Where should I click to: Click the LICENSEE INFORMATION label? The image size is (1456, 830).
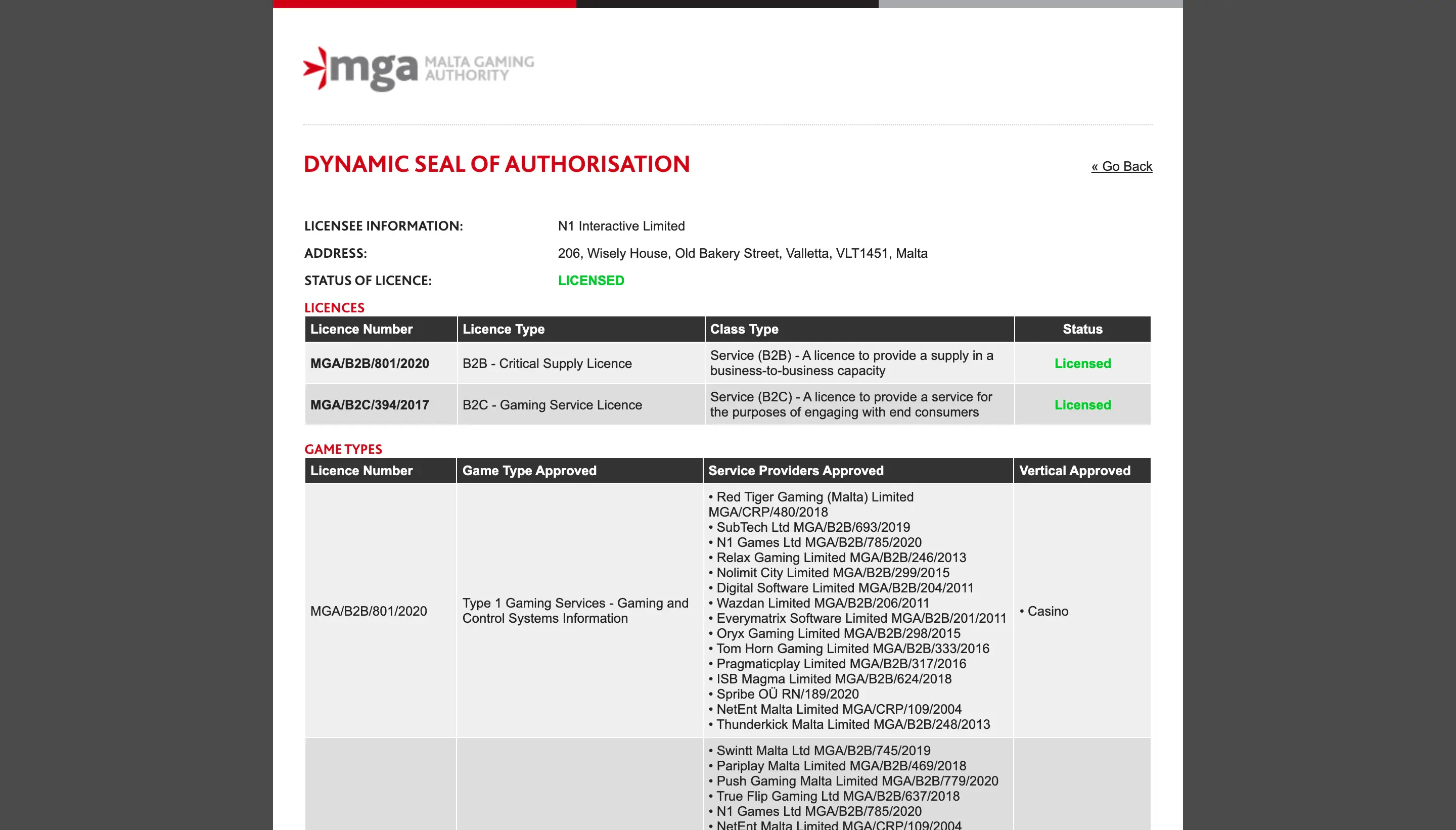point(384,226)
